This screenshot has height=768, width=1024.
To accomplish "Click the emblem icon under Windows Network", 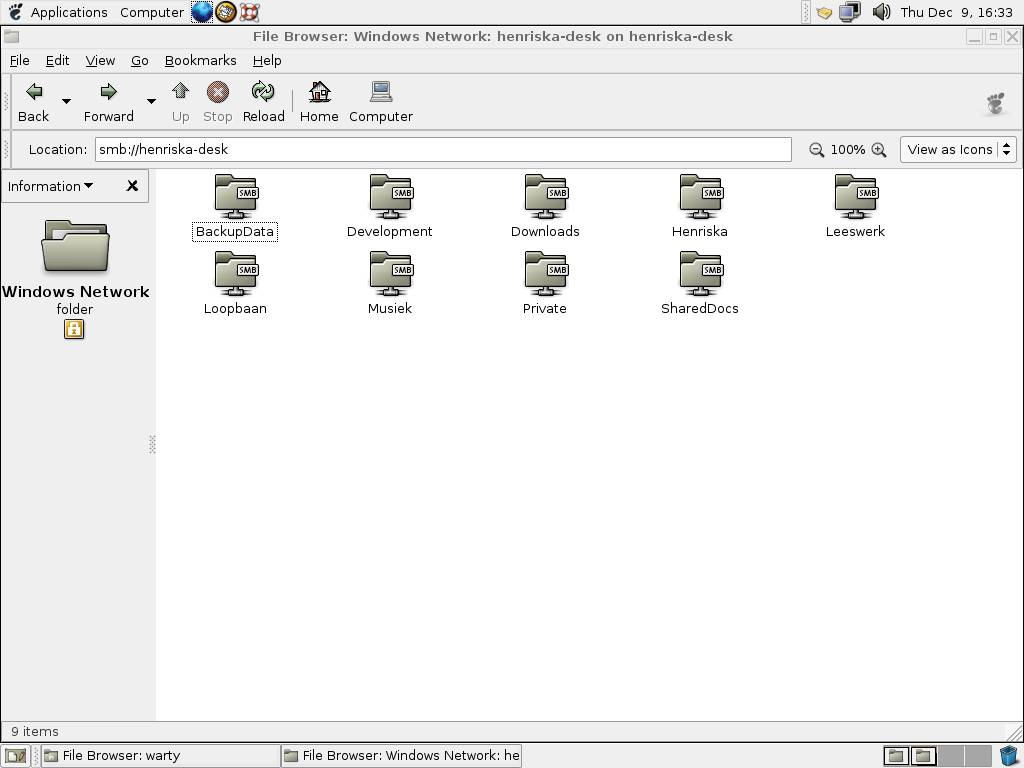I will tap(74, 329).
